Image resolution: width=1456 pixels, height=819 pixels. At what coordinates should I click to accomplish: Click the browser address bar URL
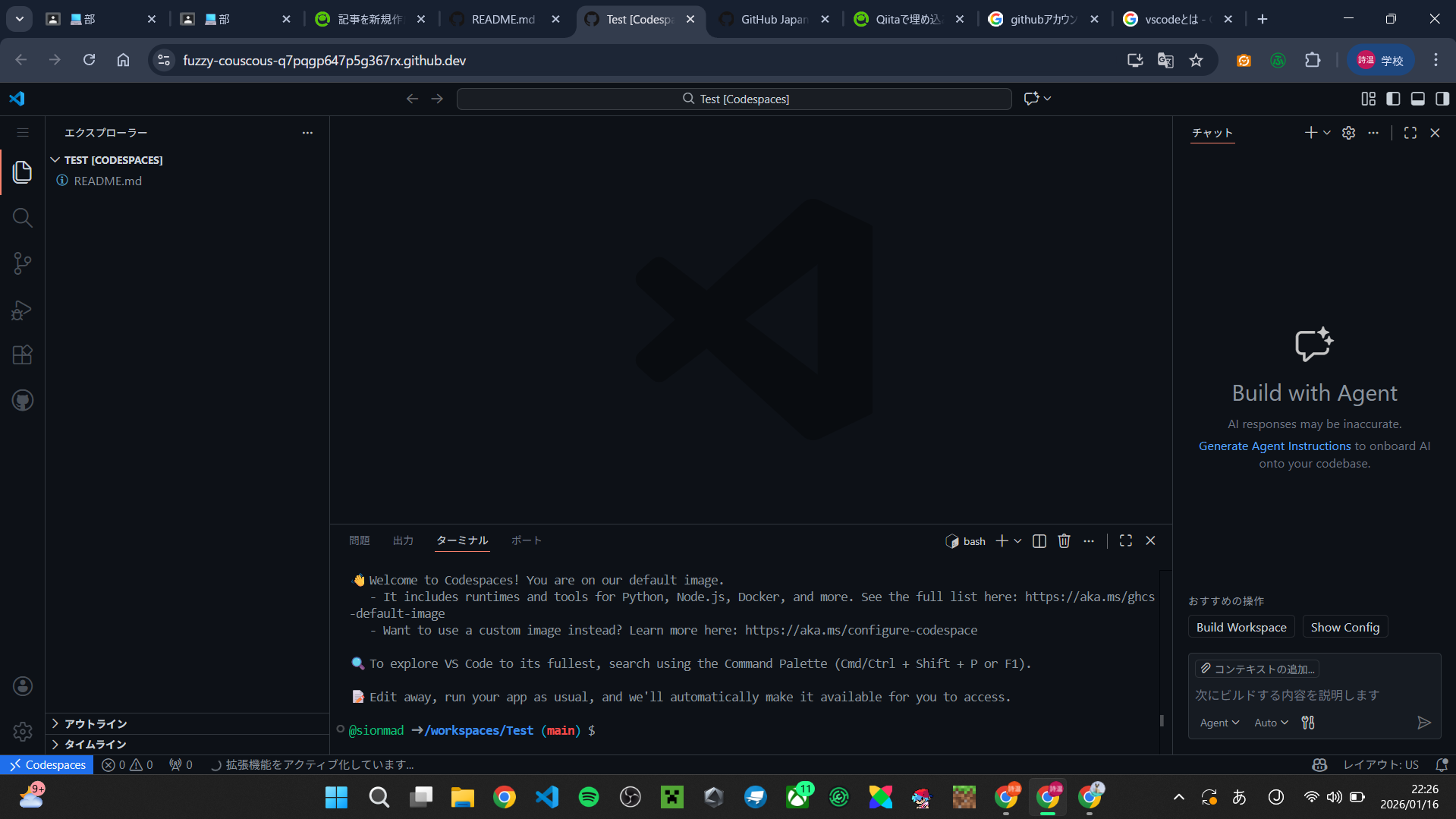(325, 61)
